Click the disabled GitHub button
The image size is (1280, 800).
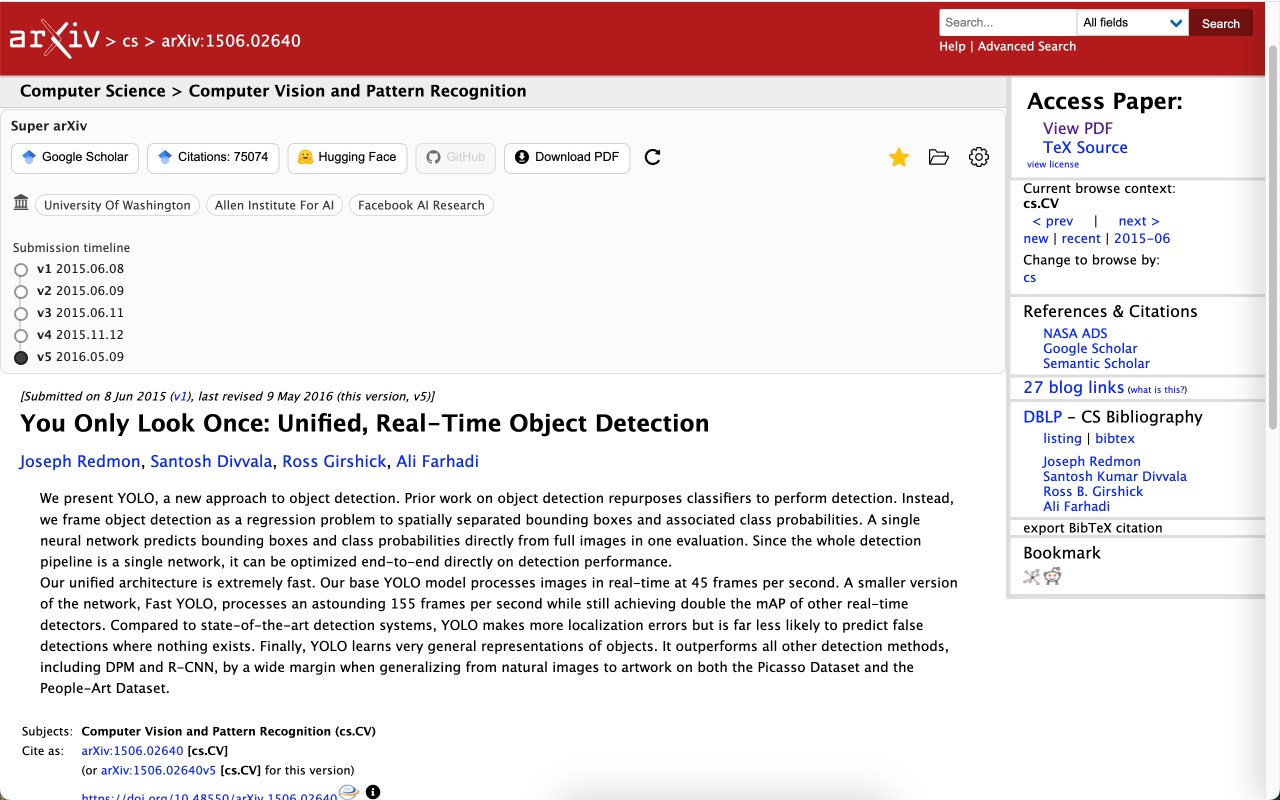[x=456, y=157]
